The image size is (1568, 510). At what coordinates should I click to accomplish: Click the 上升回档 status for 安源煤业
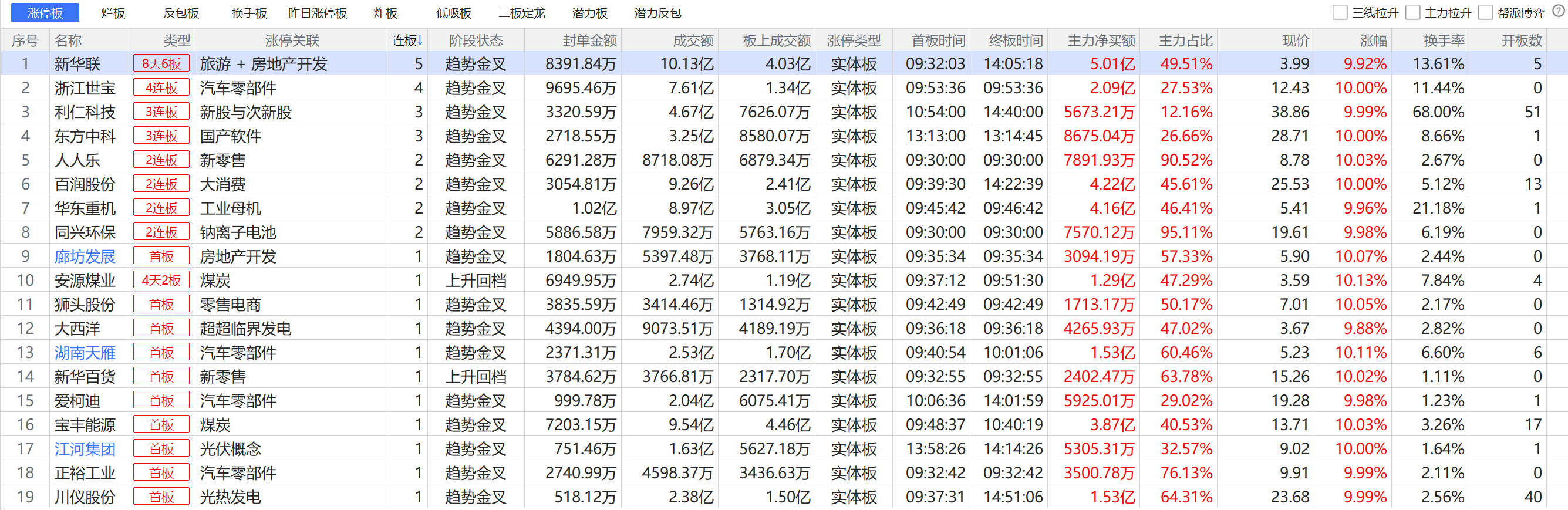point(476,281)
